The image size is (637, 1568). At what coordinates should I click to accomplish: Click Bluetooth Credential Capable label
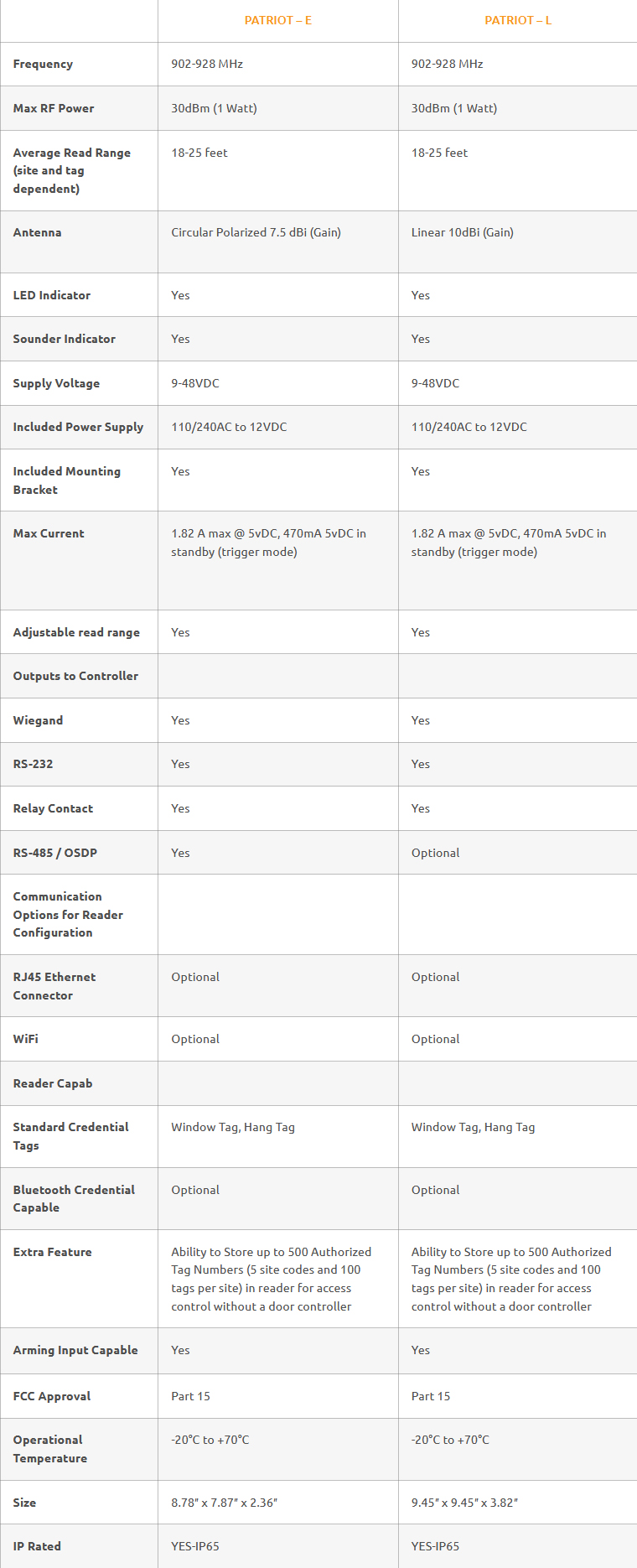(x=74, y=1198)
